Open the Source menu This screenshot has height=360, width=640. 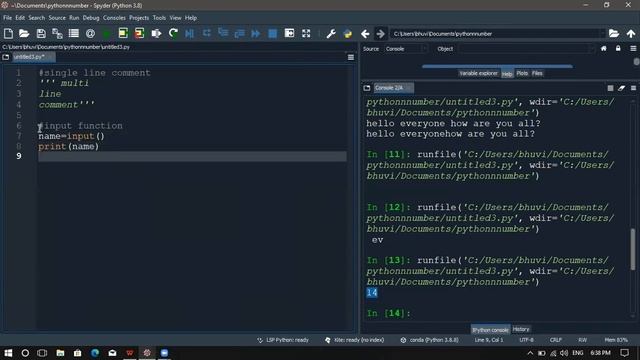point(57,18)
